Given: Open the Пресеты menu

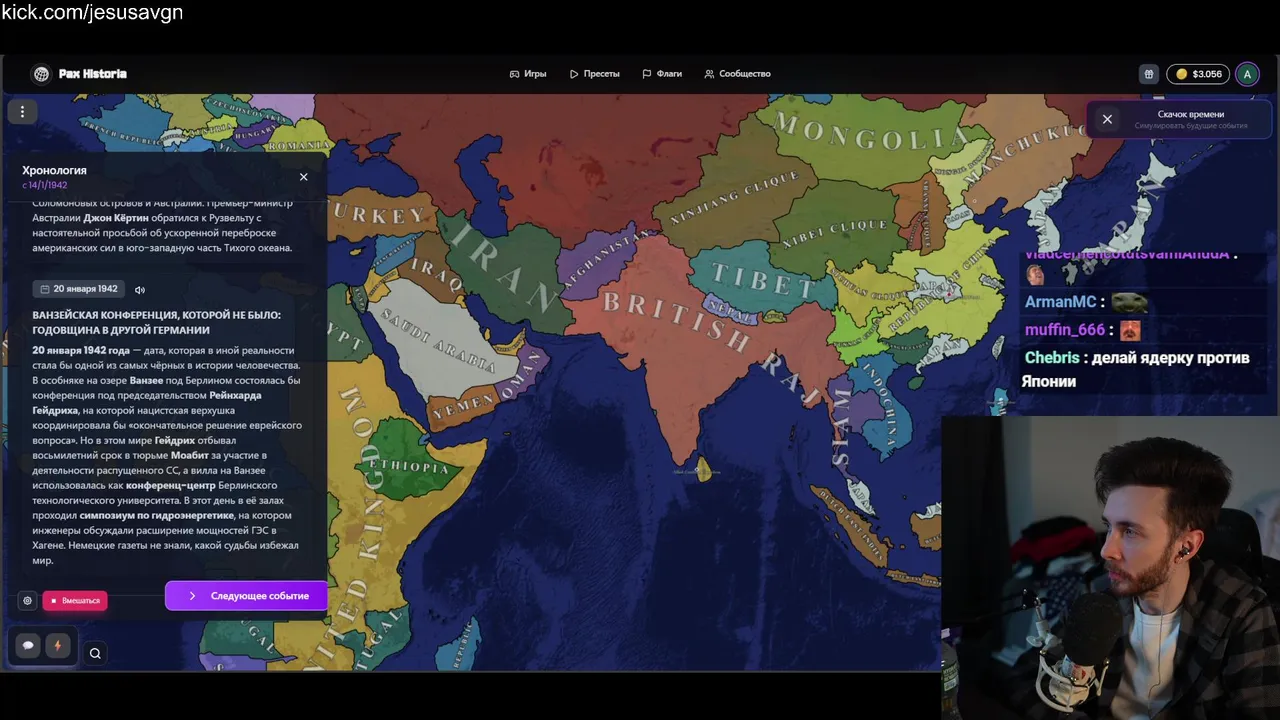Looking at the screenshot, I should (595, 74).
